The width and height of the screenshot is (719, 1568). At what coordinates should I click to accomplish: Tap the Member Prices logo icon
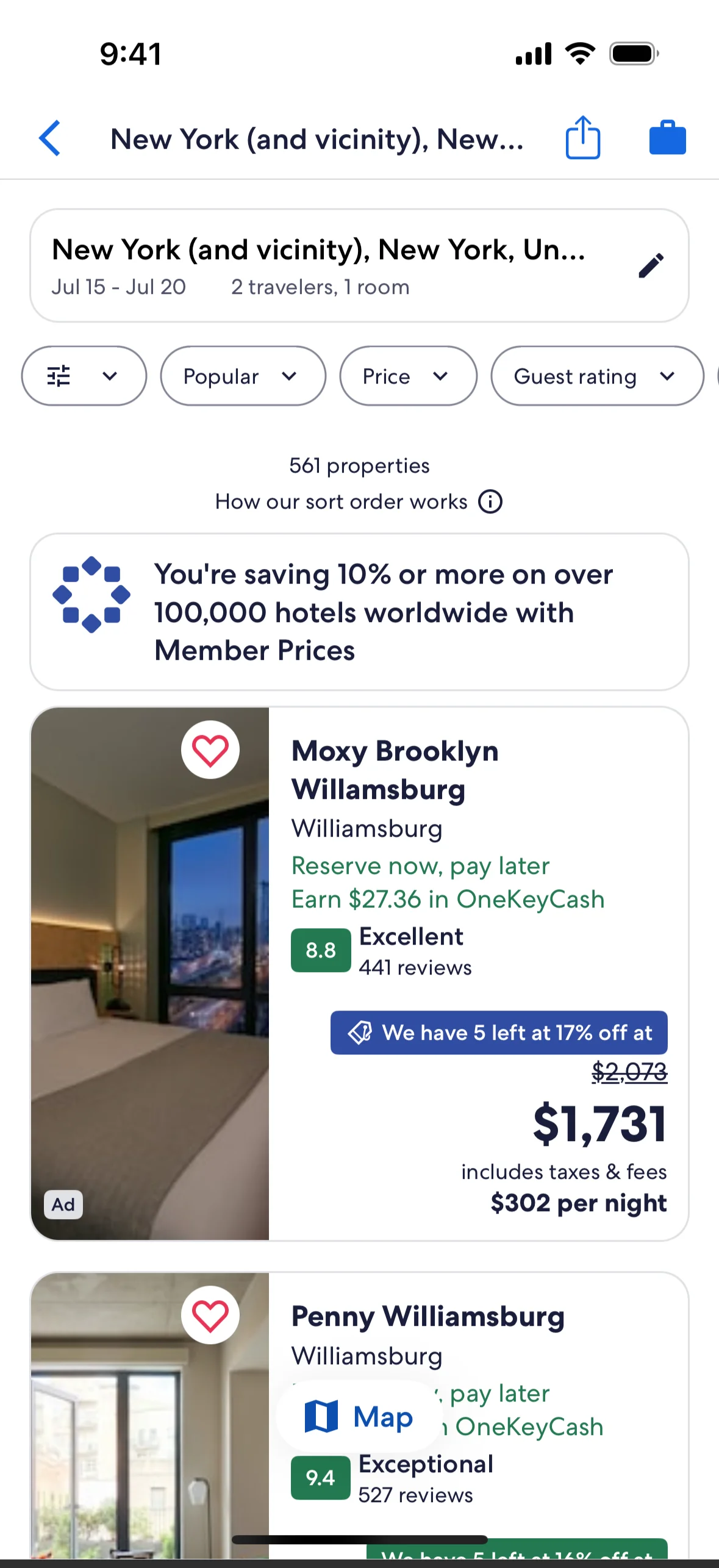91,595
